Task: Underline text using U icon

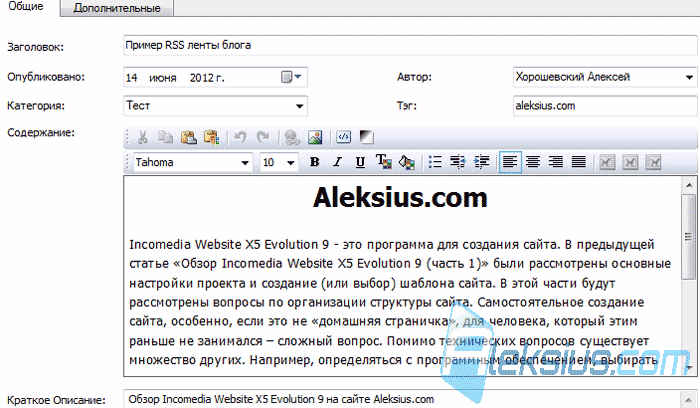Action: (360, 162)
